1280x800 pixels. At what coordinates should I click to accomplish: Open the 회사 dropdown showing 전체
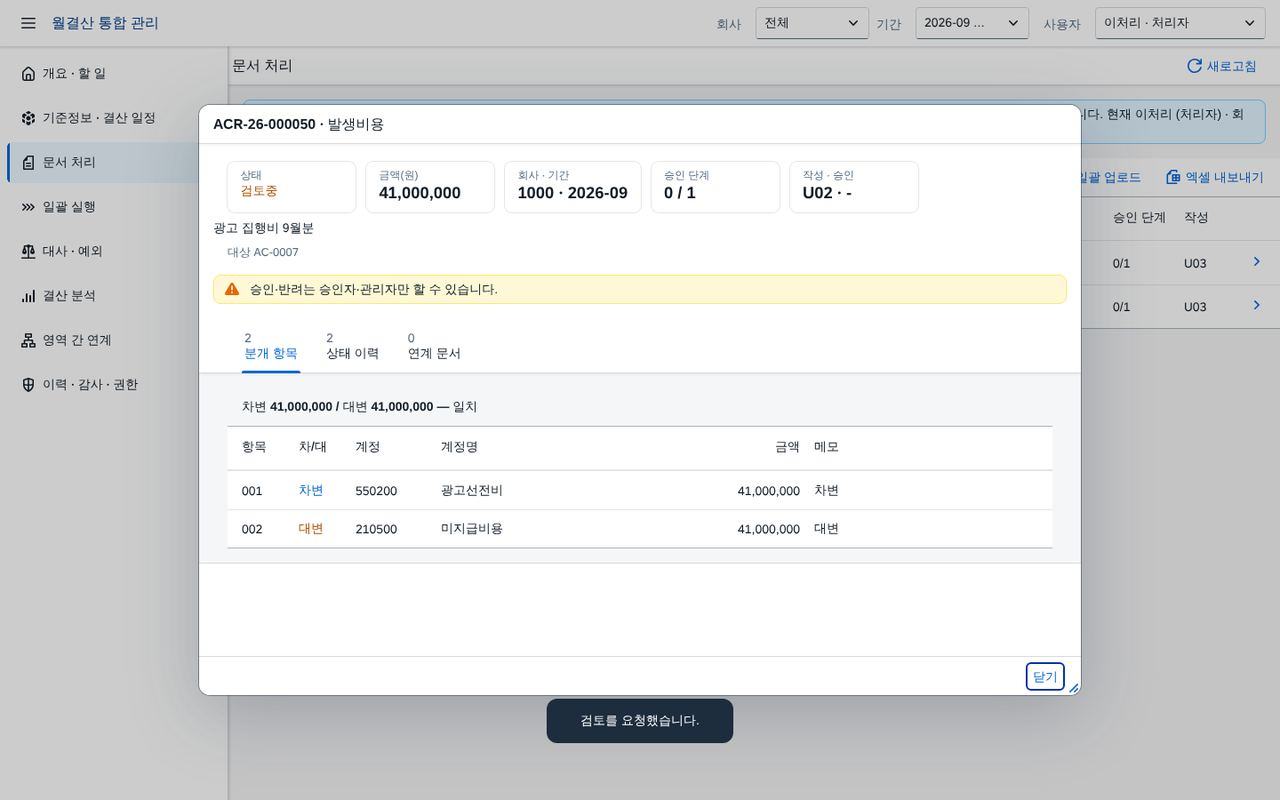coord(812,23)
